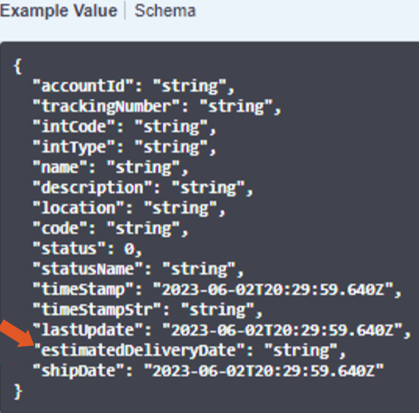The image size is (419, 413).
Task: Click the estimatedDeliveryDate property key
Action: pyautogui.click(x=139, y=351)
